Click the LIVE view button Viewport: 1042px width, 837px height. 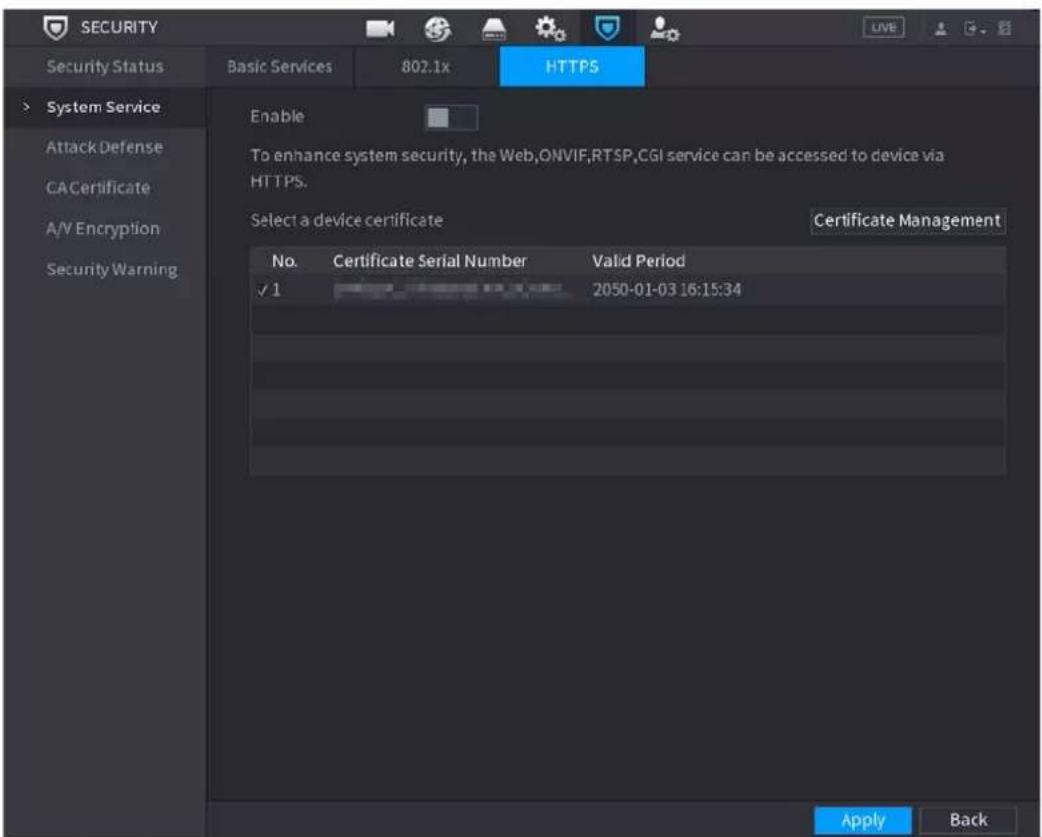point(883,28)
